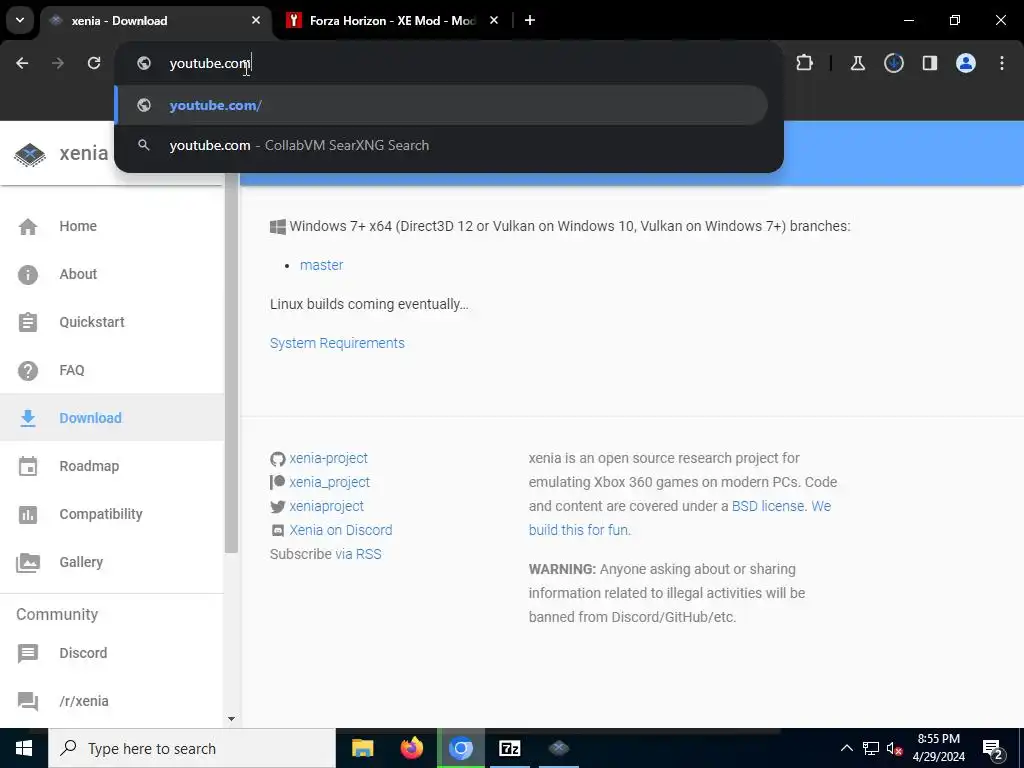The width and height of the screenshot is (1024, 768).
Task: Open the Download sidebar link
Action: (90, 418)
